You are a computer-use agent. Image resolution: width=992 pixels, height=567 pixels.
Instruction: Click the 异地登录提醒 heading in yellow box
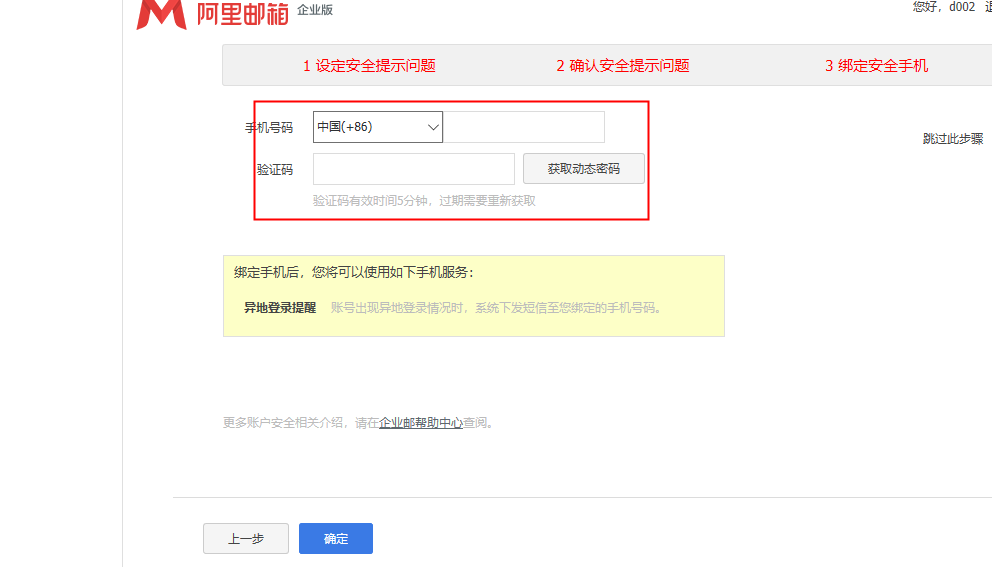click(x=280, y=308)
